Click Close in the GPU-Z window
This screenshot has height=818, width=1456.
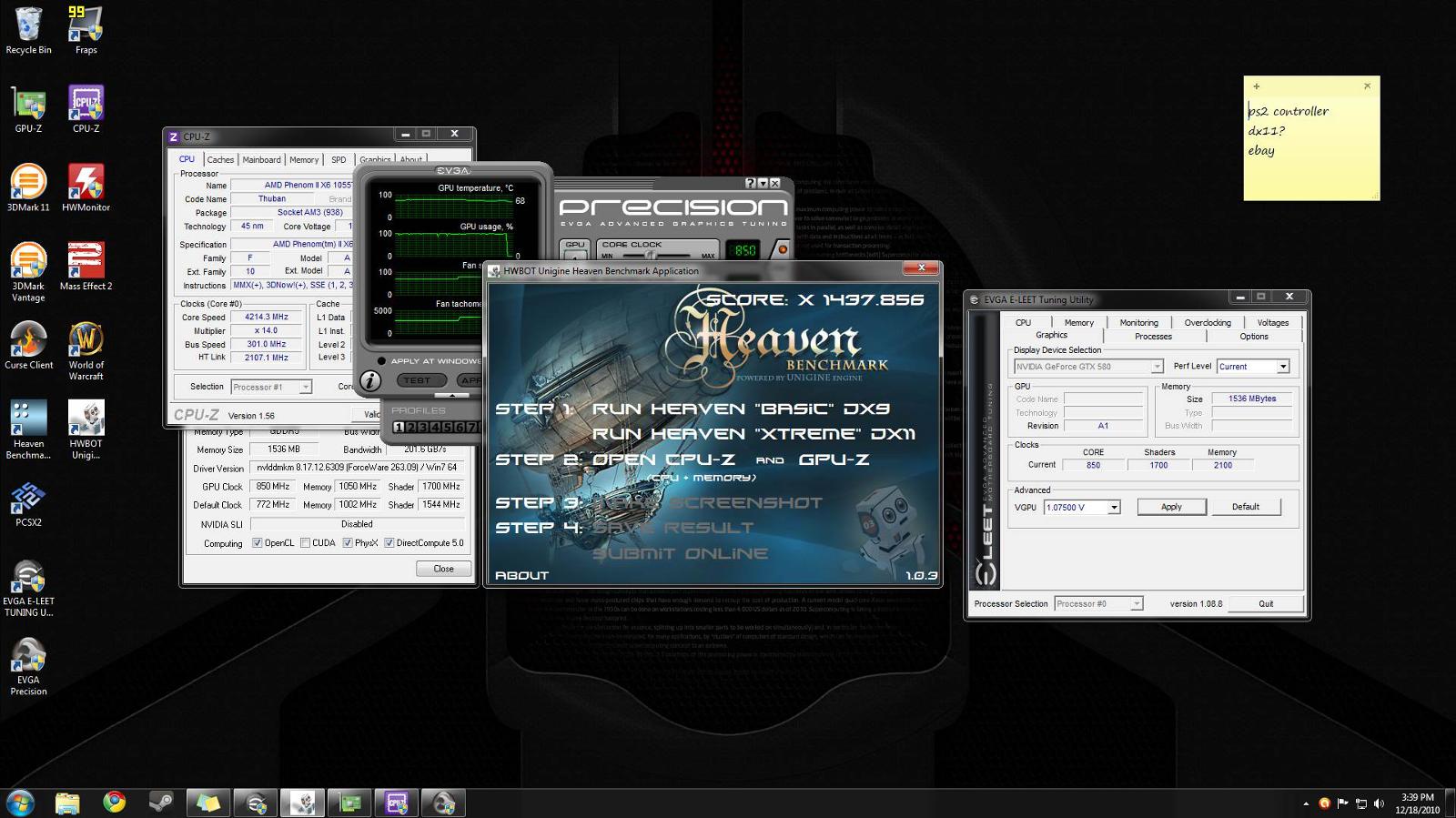coord(443,569)
